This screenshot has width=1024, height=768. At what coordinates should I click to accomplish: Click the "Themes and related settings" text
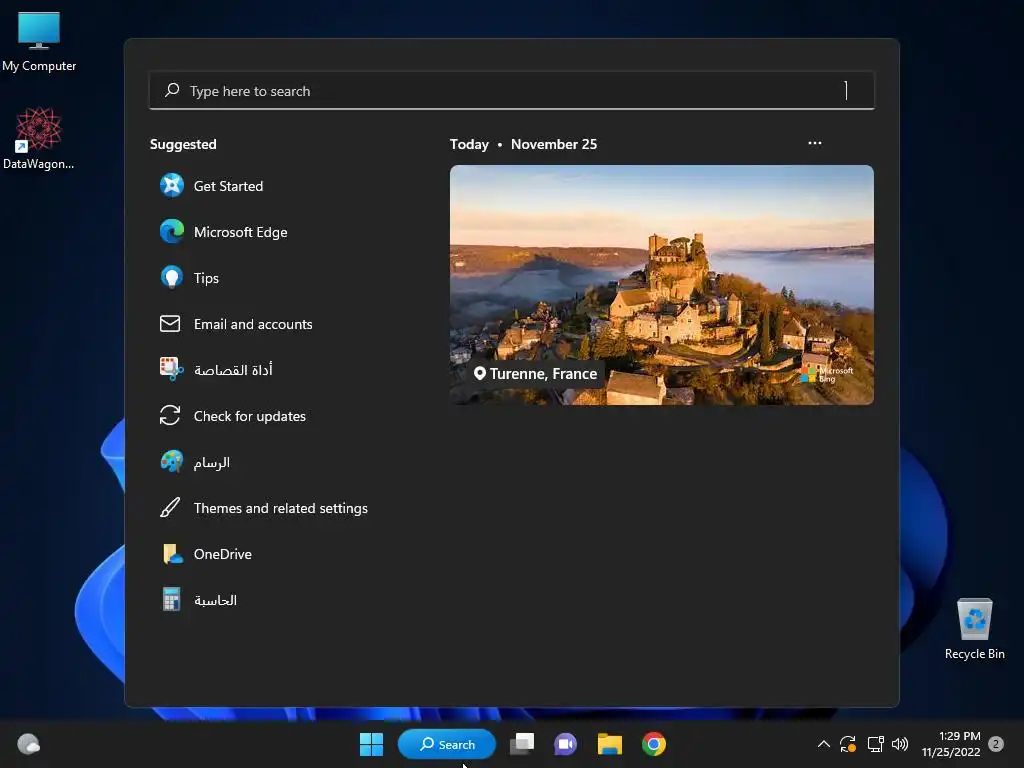click(281, 508)
